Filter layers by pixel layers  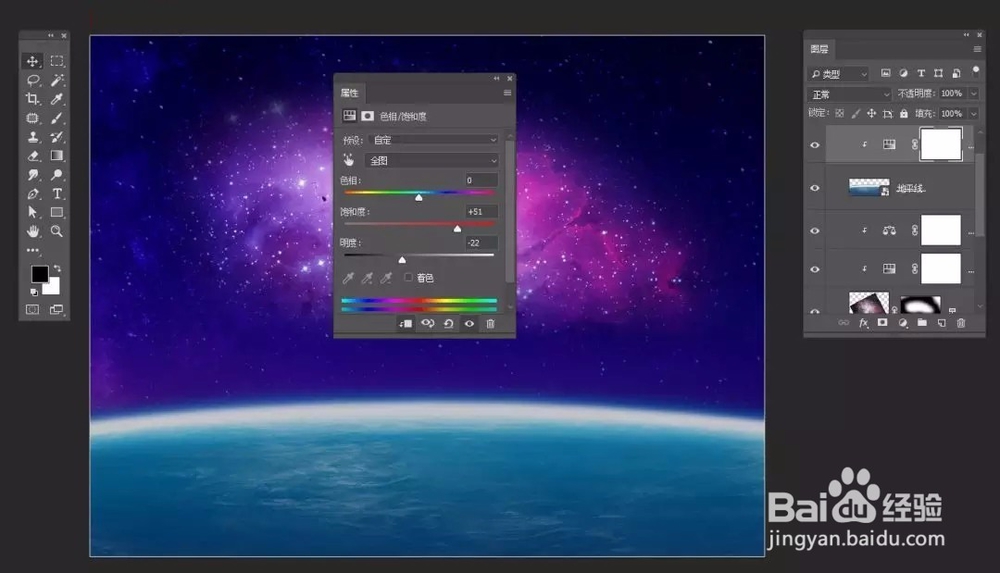pyautogui.click(x=886, y=73)
